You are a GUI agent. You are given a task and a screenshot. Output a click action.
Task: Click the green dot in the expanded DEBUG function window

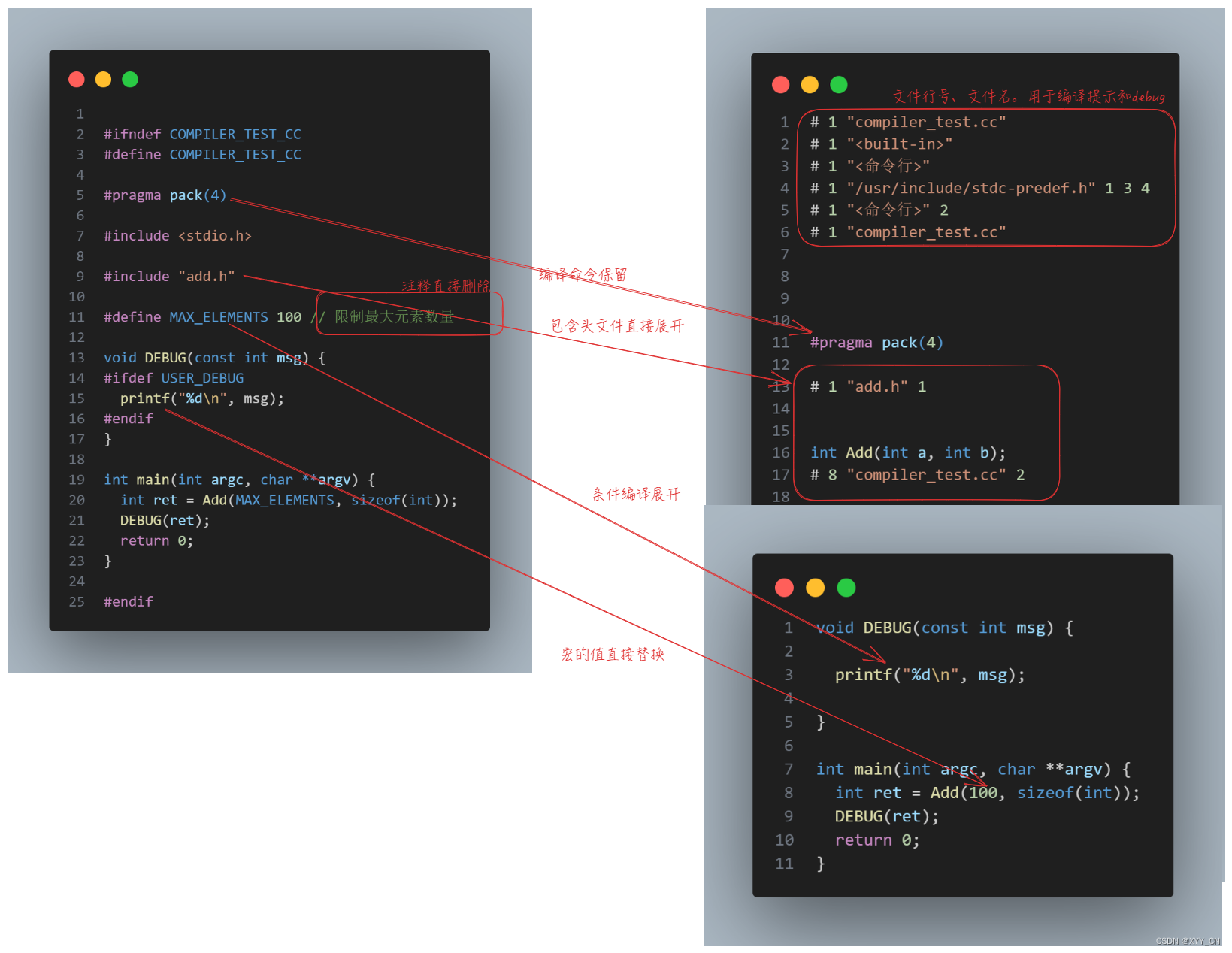846,588
